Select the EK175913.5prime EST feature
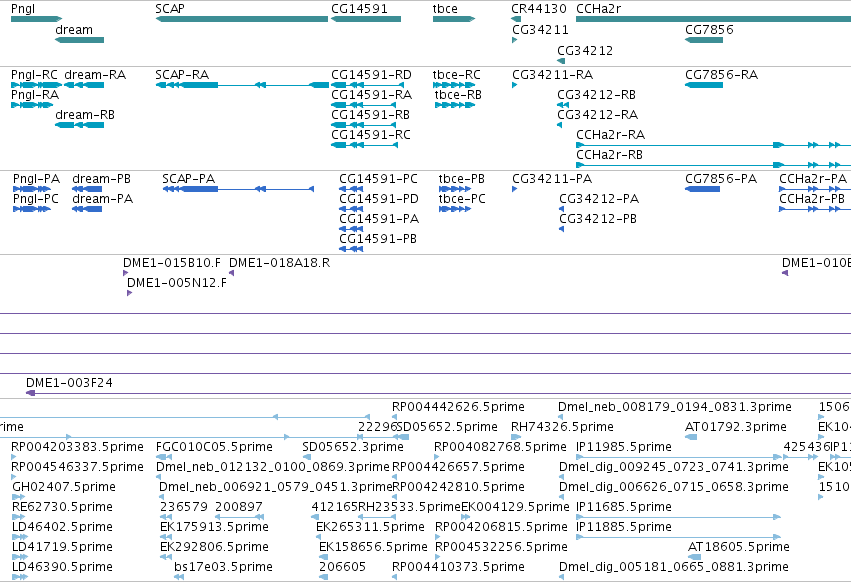 click(x=165, y=537)
